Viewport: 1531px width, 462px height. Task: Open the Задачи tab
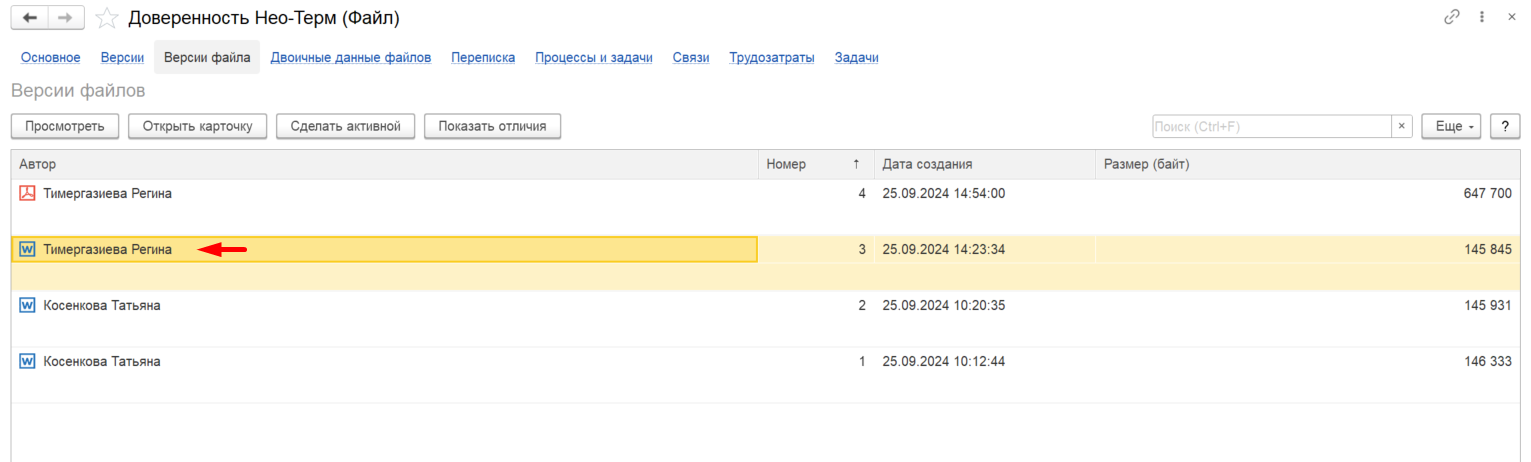(856, 58)
